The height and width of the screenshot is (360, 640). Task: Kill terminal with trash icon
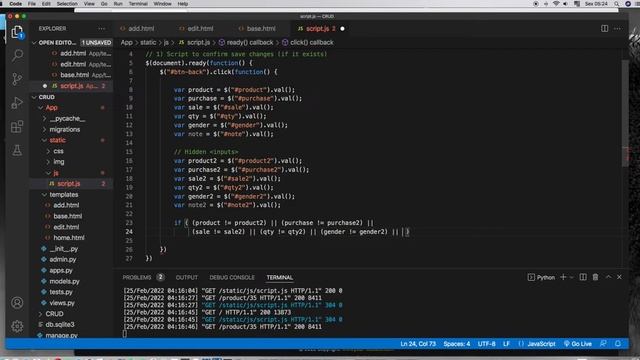tap(596, 277)
